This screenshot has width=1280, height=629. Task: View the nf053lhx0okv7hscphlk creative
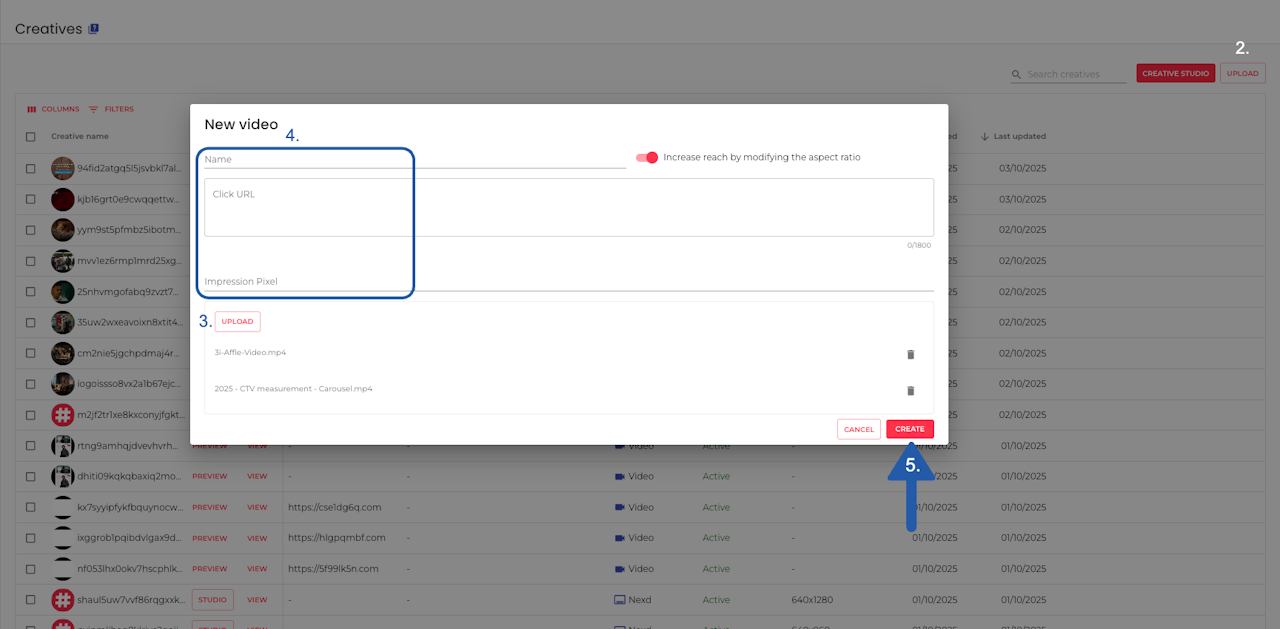point(257,569)
